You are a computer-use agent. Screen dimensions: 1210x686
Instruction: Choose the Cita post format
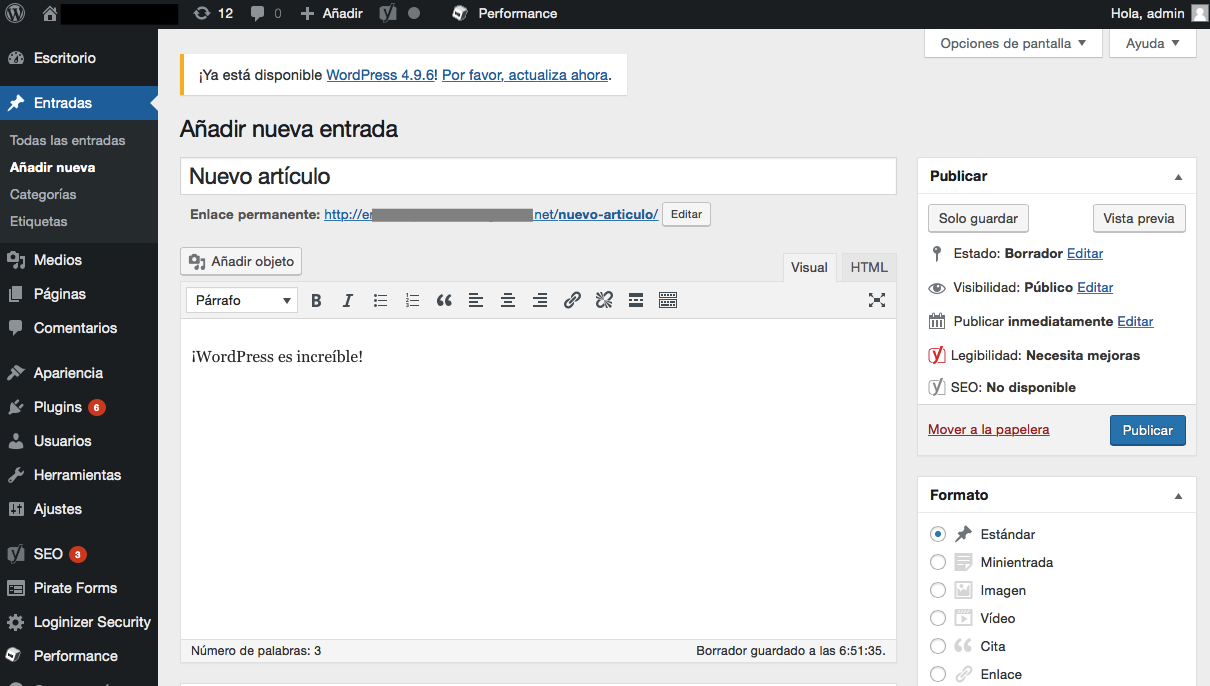(x=938, y=646)
